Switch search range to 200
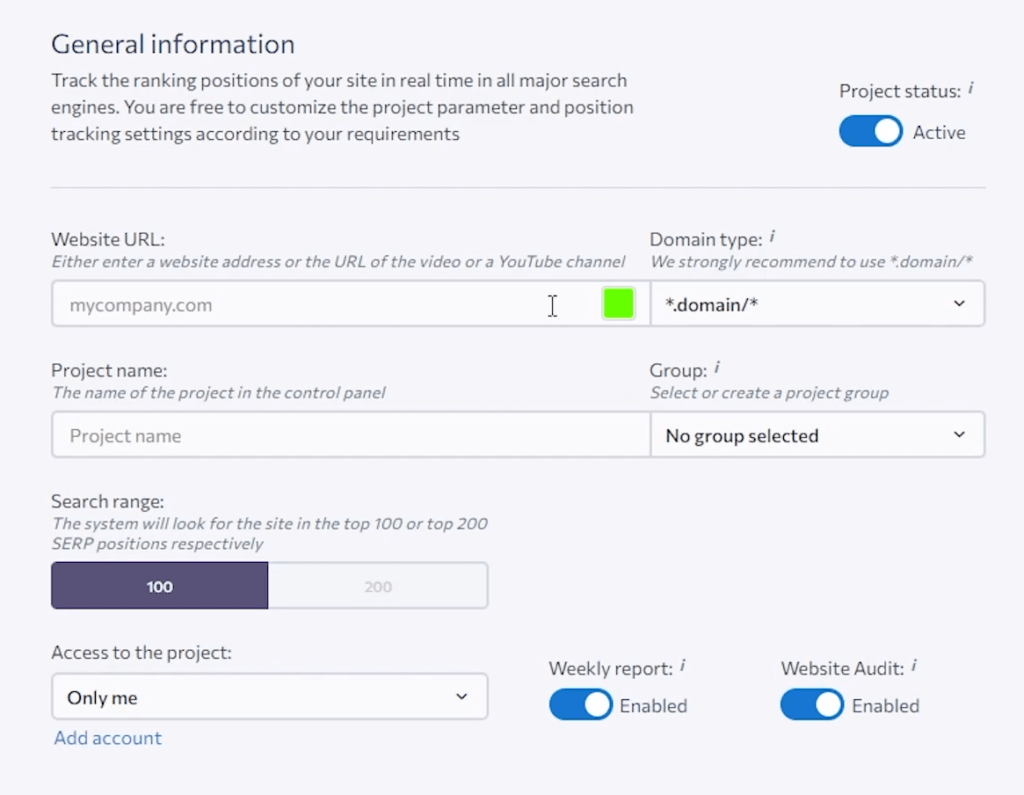Viewport: 1024px width, 795px height. tap(378, 586)
